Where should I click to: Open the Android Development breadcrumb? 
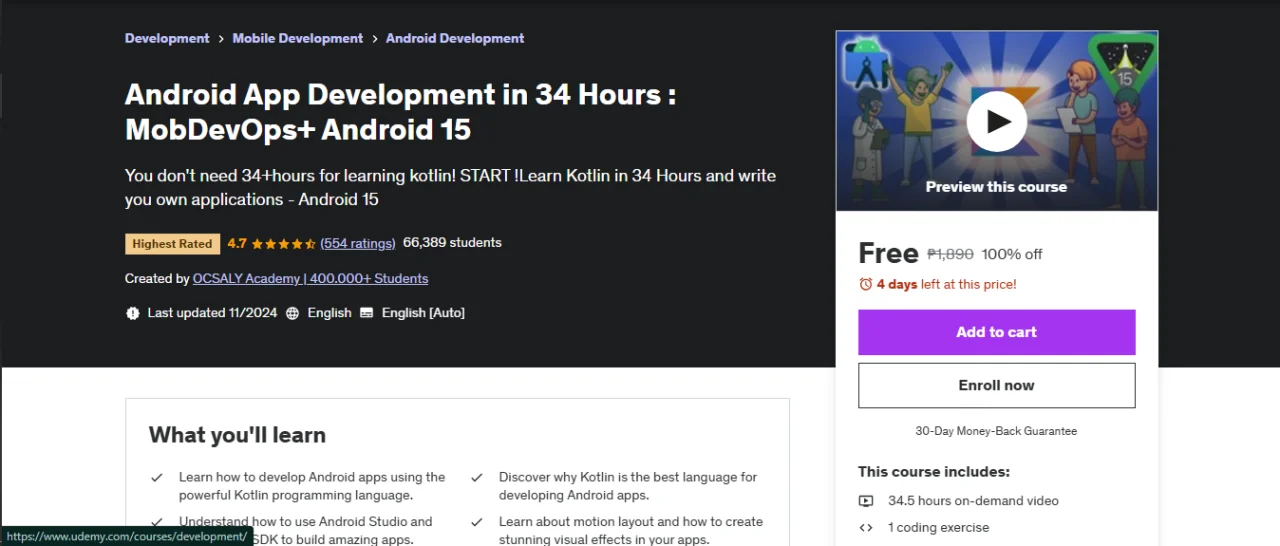[455, 38]
